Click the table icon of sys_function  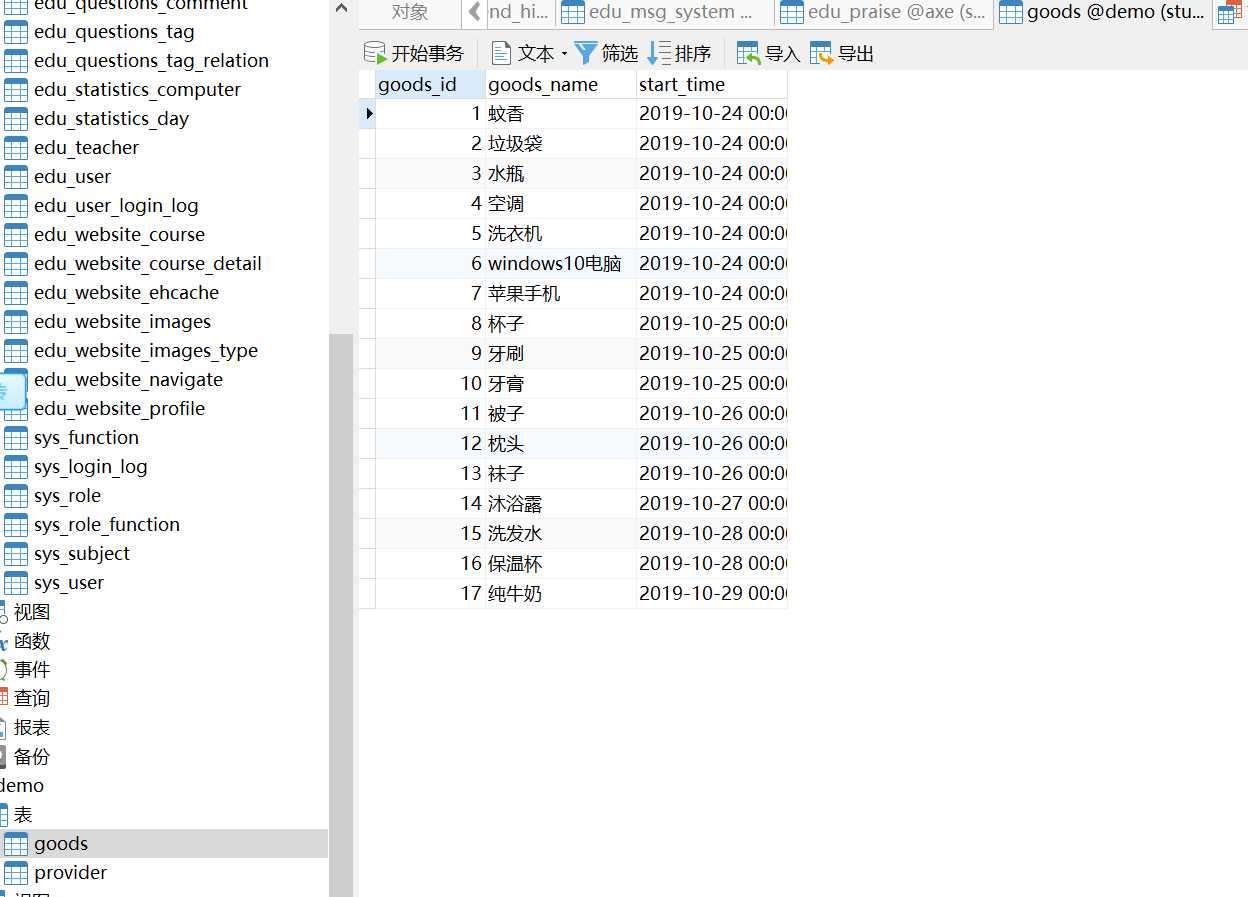16,438
